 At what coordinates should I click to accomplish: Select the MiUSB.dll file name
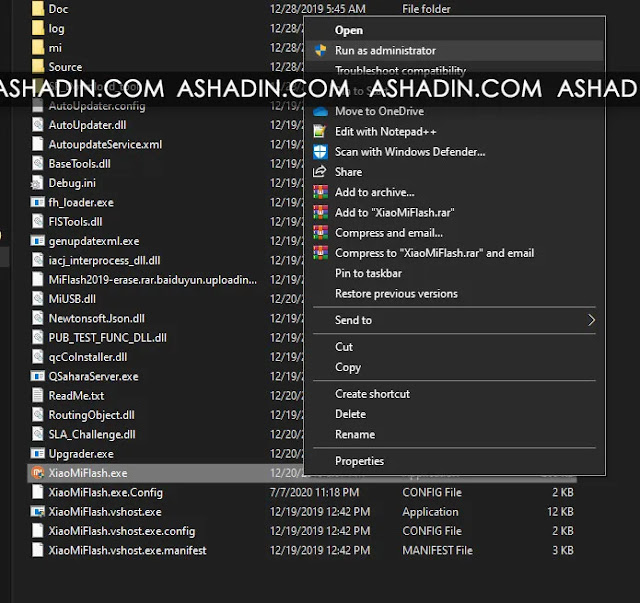(72, 299)
